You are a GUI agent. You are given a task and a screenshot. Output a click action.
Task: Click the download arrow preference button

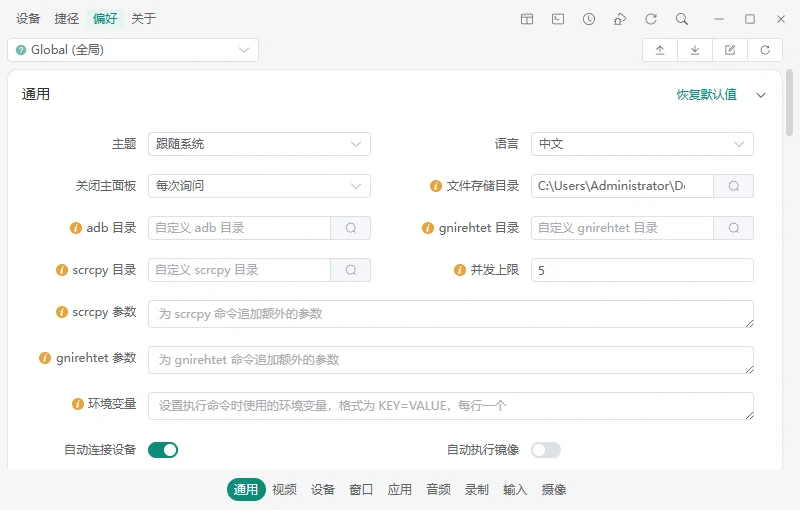[x=695, y=50]
